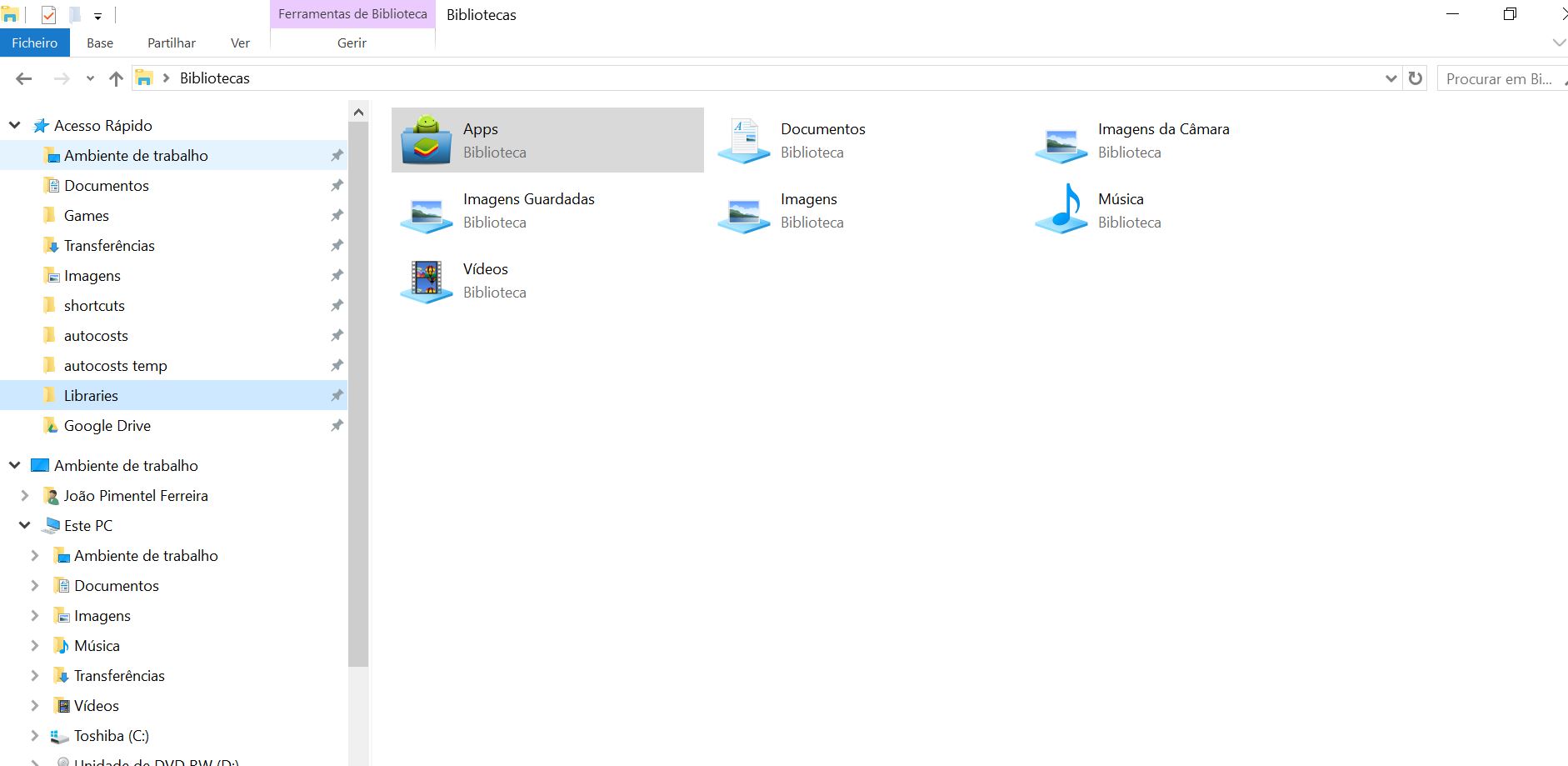Click the João Pimentel Ferreira user icon
The height and width of the screenshot is (766, 1568).
pyautogui.click(x=52, y=496)
